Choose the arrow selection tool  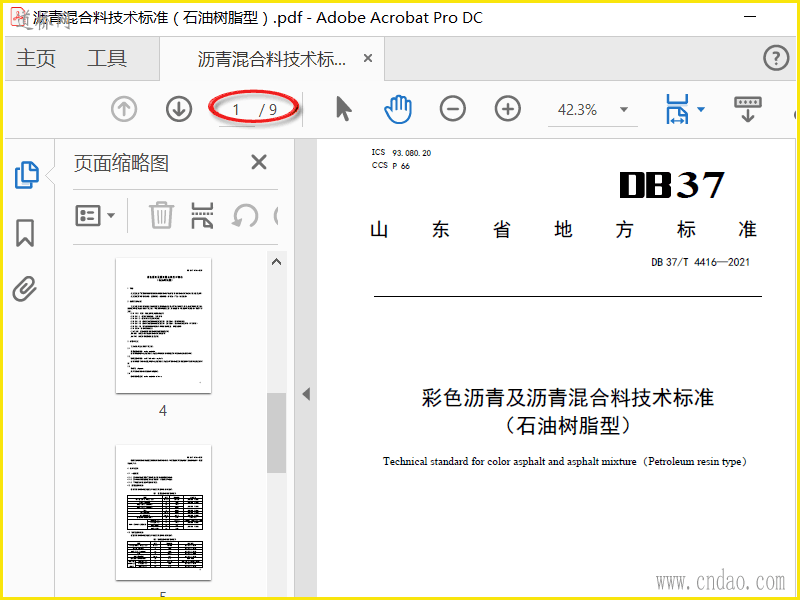point(344,109)
